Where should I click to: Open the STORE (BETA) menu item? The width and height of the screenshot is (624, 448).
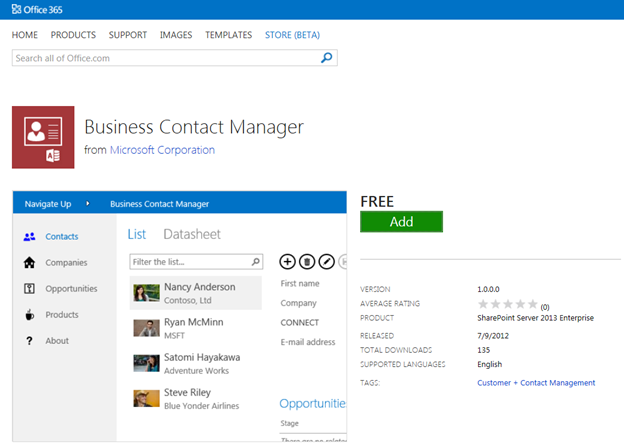tap(292, 35)
